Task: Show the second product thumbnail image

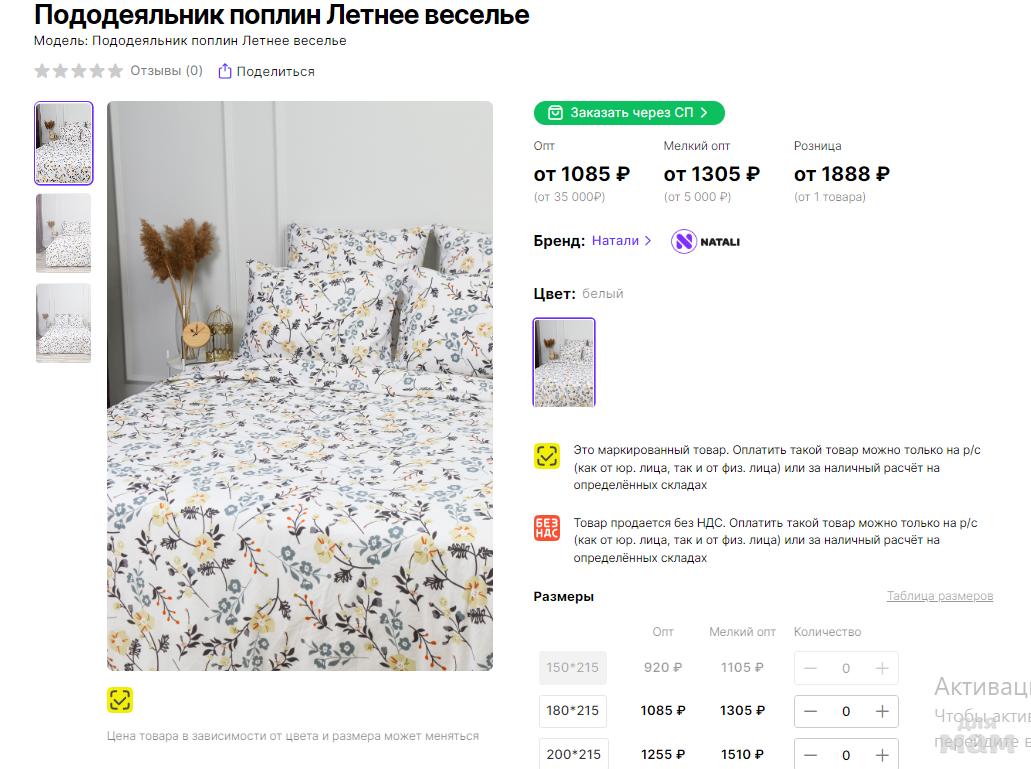Action: coord(64,233)
